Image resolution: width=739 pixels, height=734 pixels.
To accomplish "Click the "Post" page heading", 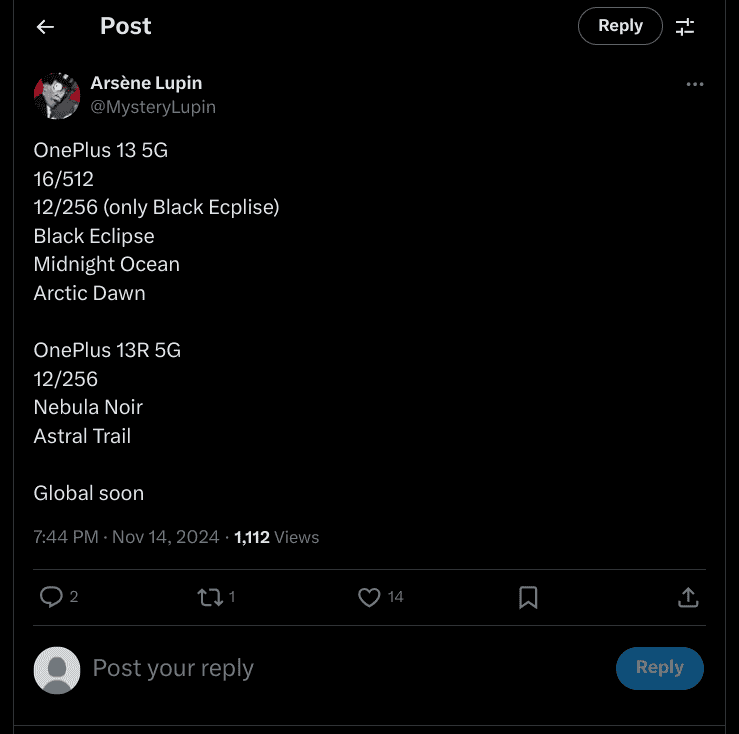I will [126, 27].
